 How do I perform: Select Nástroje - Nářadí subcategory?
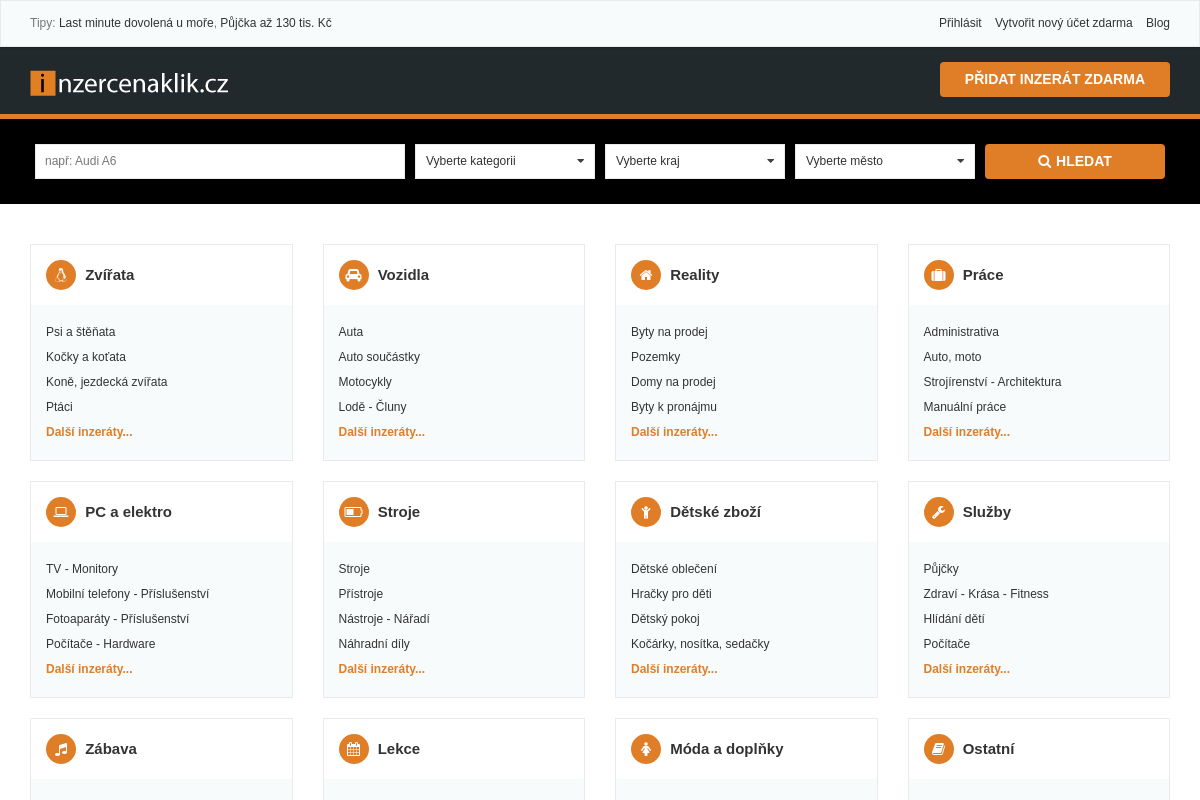(x=384, y=619)
